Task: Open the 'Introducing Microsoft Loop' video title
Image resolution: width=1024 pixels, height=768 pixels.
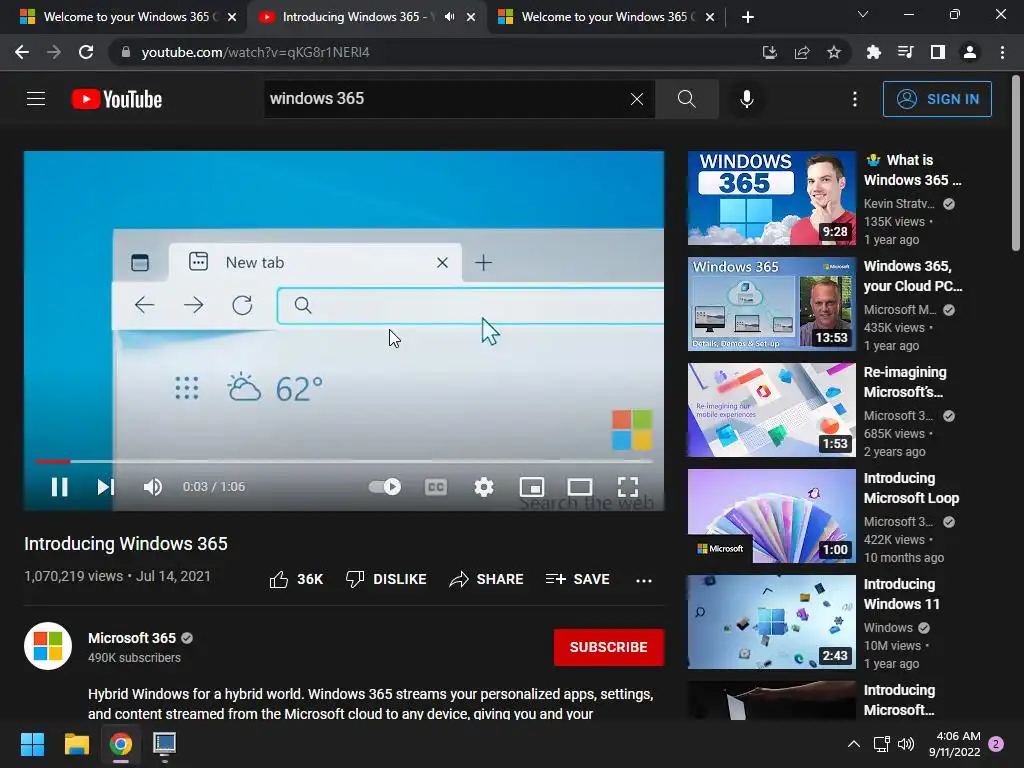Action: point(912,488)
